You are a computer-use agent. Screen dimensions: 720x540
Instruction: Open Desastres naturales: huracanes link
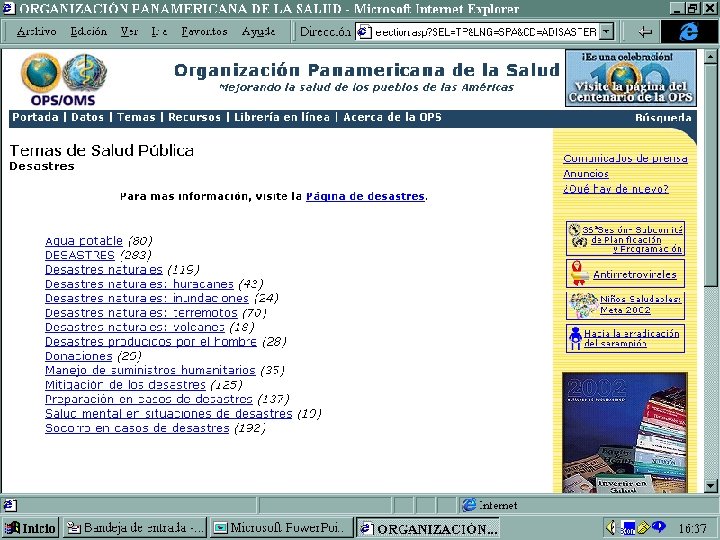[x=139, y=284]
